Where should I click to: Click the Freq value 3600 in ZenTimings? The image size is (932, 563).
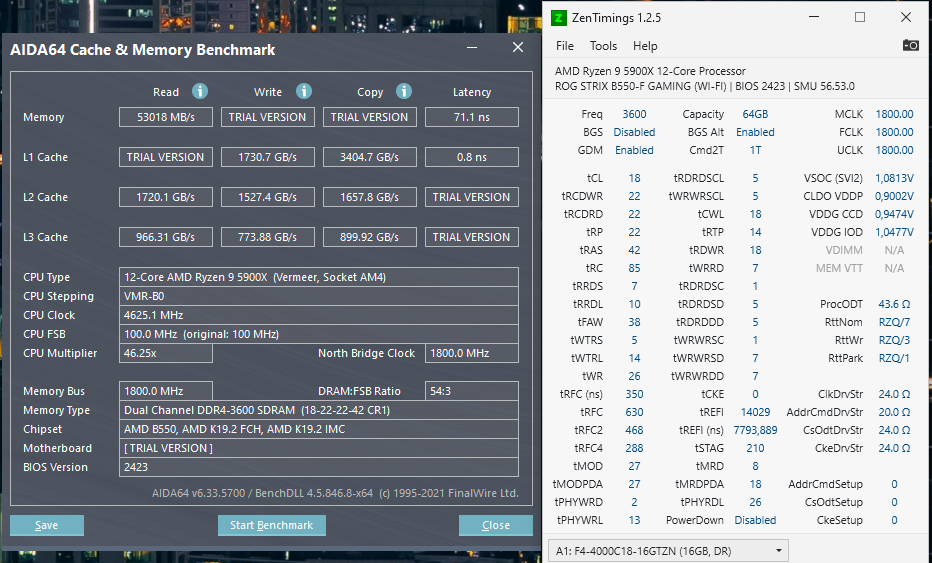[634, 114]
